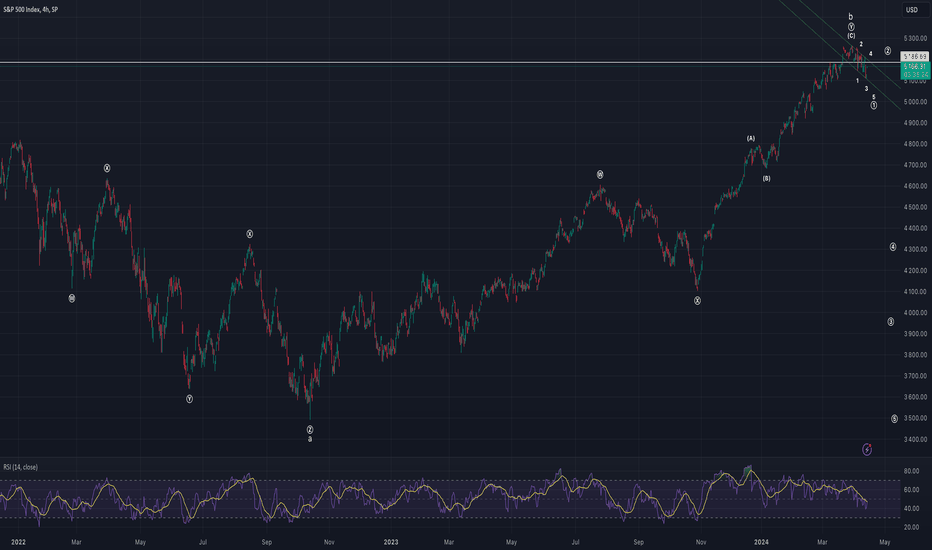Select circled Y label under the 'b' label

click(x=851, y=27)
